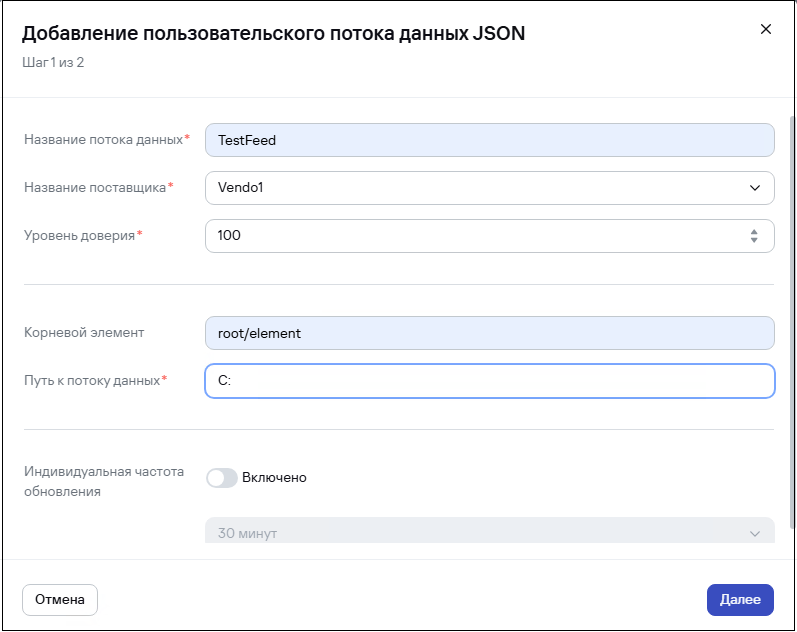Click the dialog title 'Добавление пользовательского потока данных JSON'

point(273,34)
